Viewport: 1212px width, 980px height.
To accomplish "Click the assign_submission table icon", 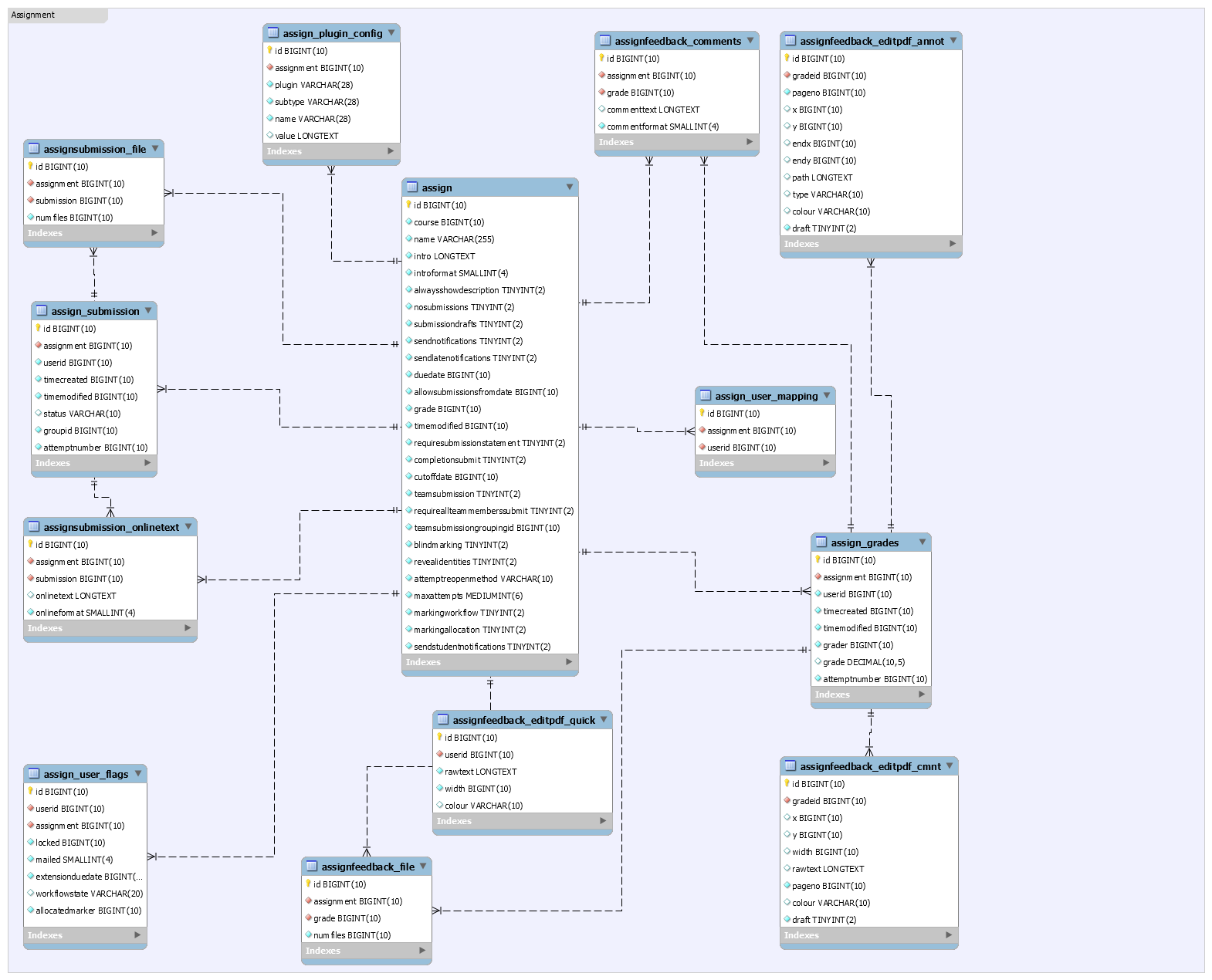I will pyautogui.click(x=42, y=310).
